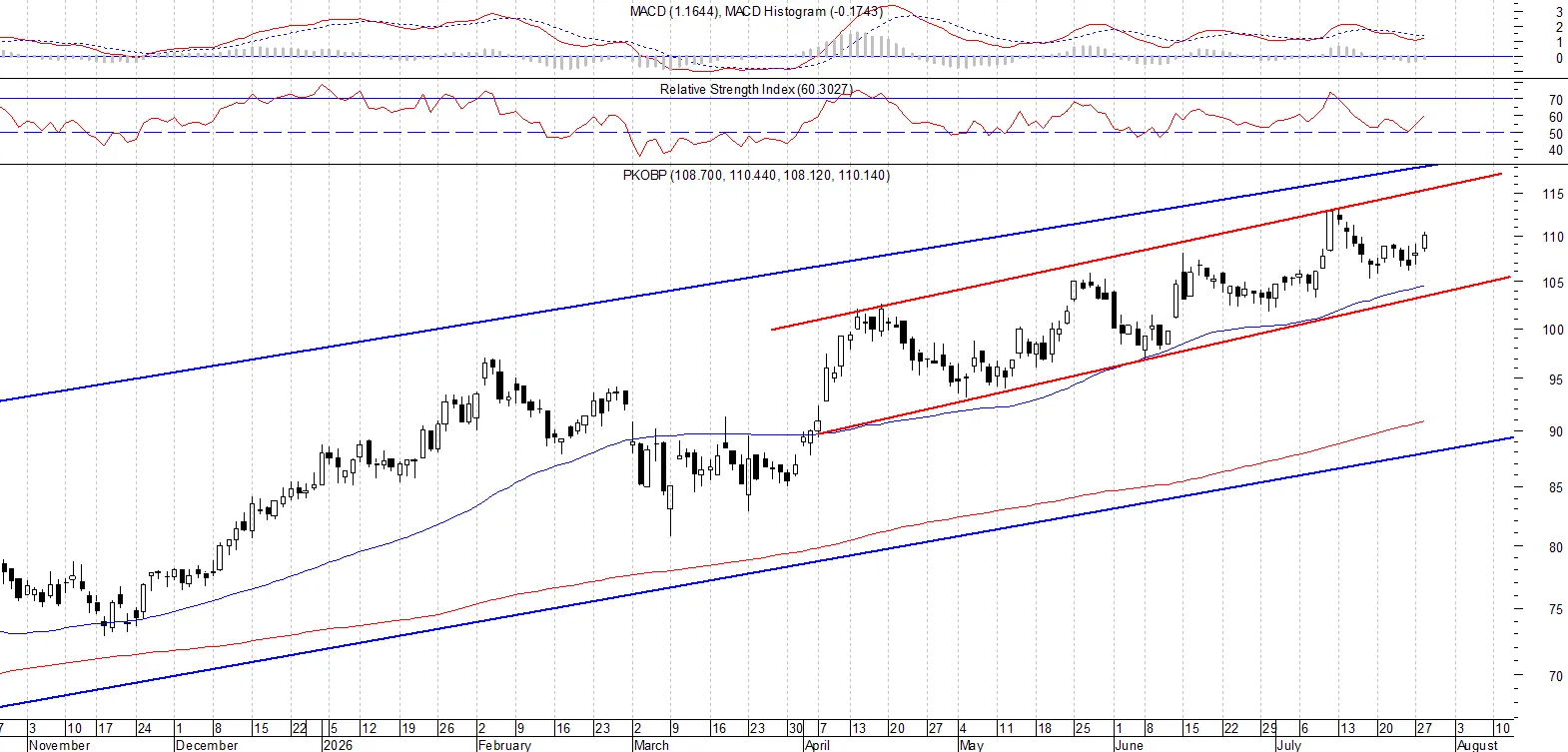The height and width of the screenshot is (752, 1568).
Task: Select the 80 price axis value
Action: click(x=1556, y=546)
